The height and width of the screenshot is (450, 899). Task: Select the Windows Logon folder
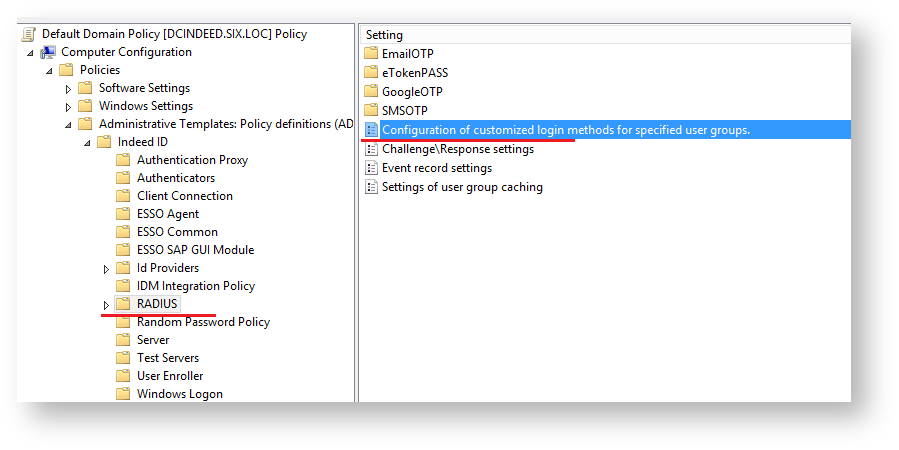179,394
